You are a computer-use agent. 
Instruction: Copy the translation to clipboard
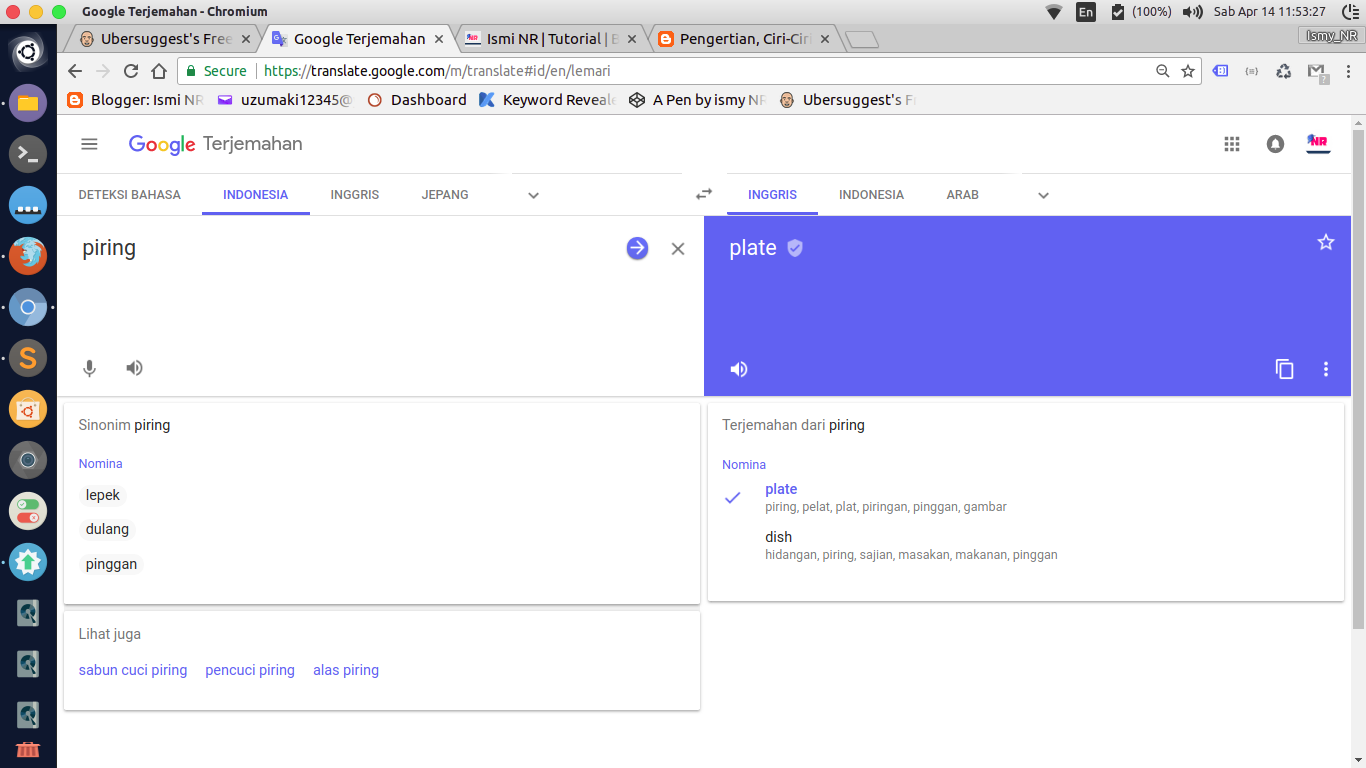click(1284, 369)
